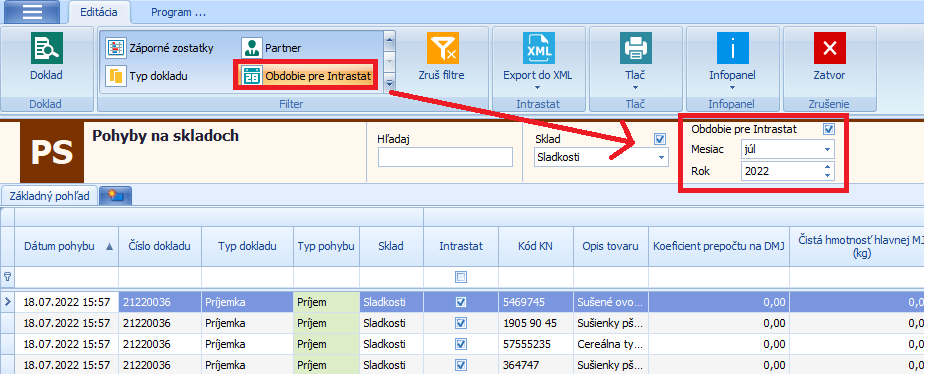
Task: Click Zruš filtre funnel icon
Action: point(443,49)
